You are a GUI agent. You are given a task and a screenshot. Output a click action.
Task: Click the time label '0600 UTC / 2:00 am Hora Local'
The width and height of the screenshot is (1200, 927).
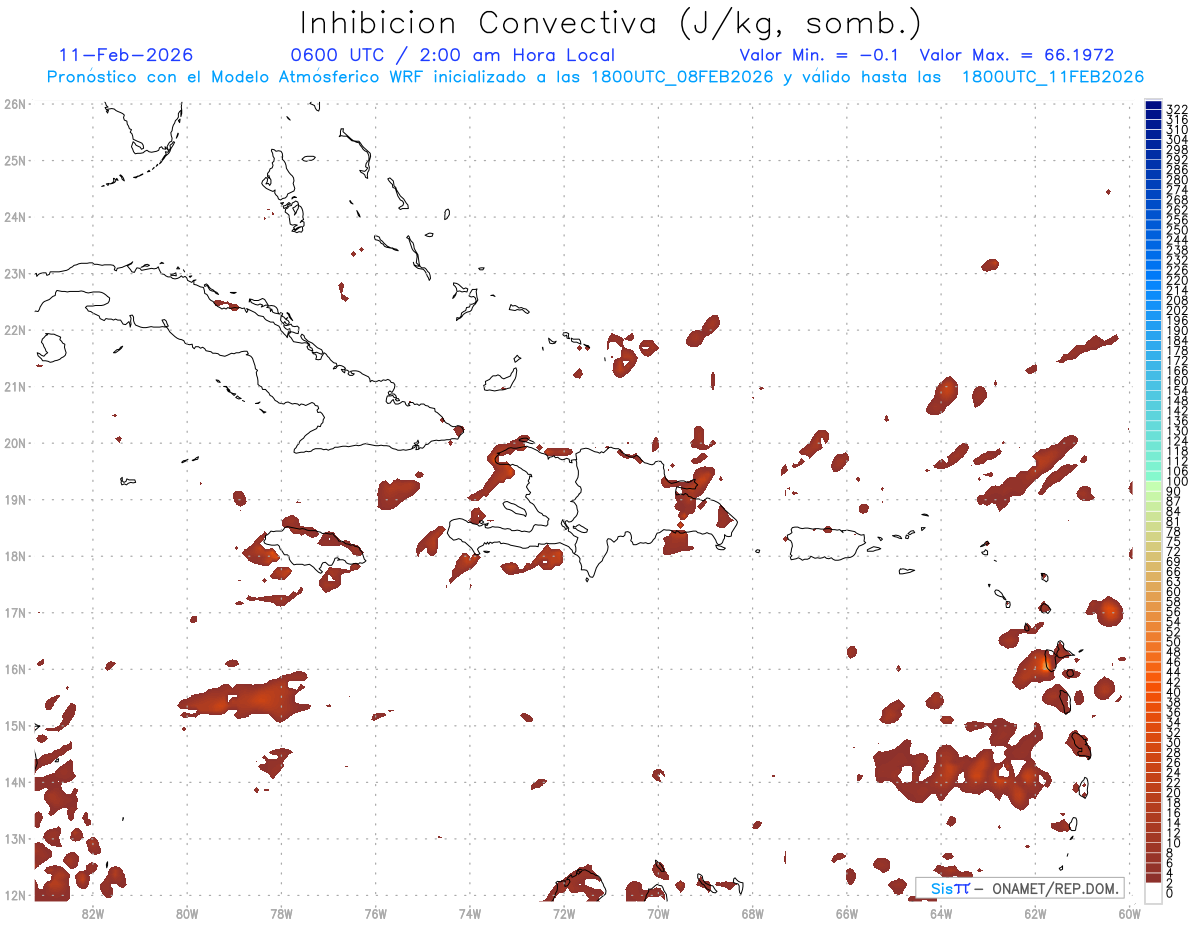coord(452,55)
